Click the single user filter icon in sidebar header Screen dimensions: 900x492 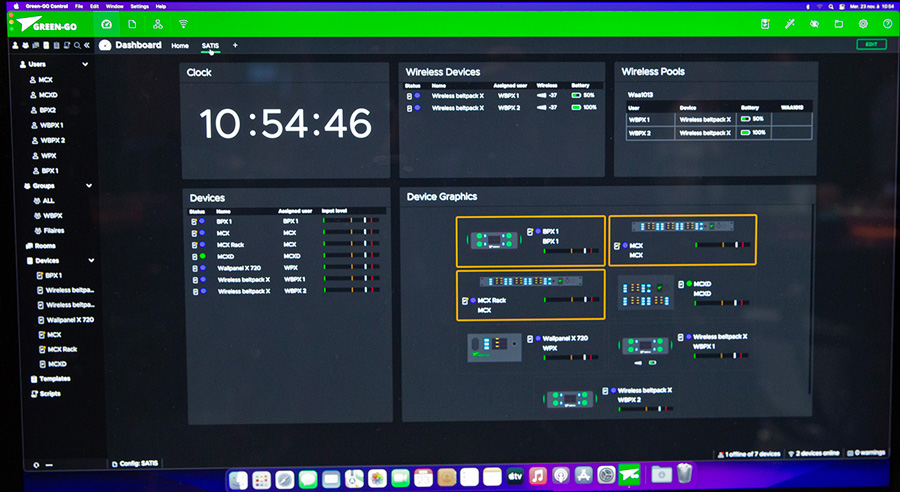point(15,45)
